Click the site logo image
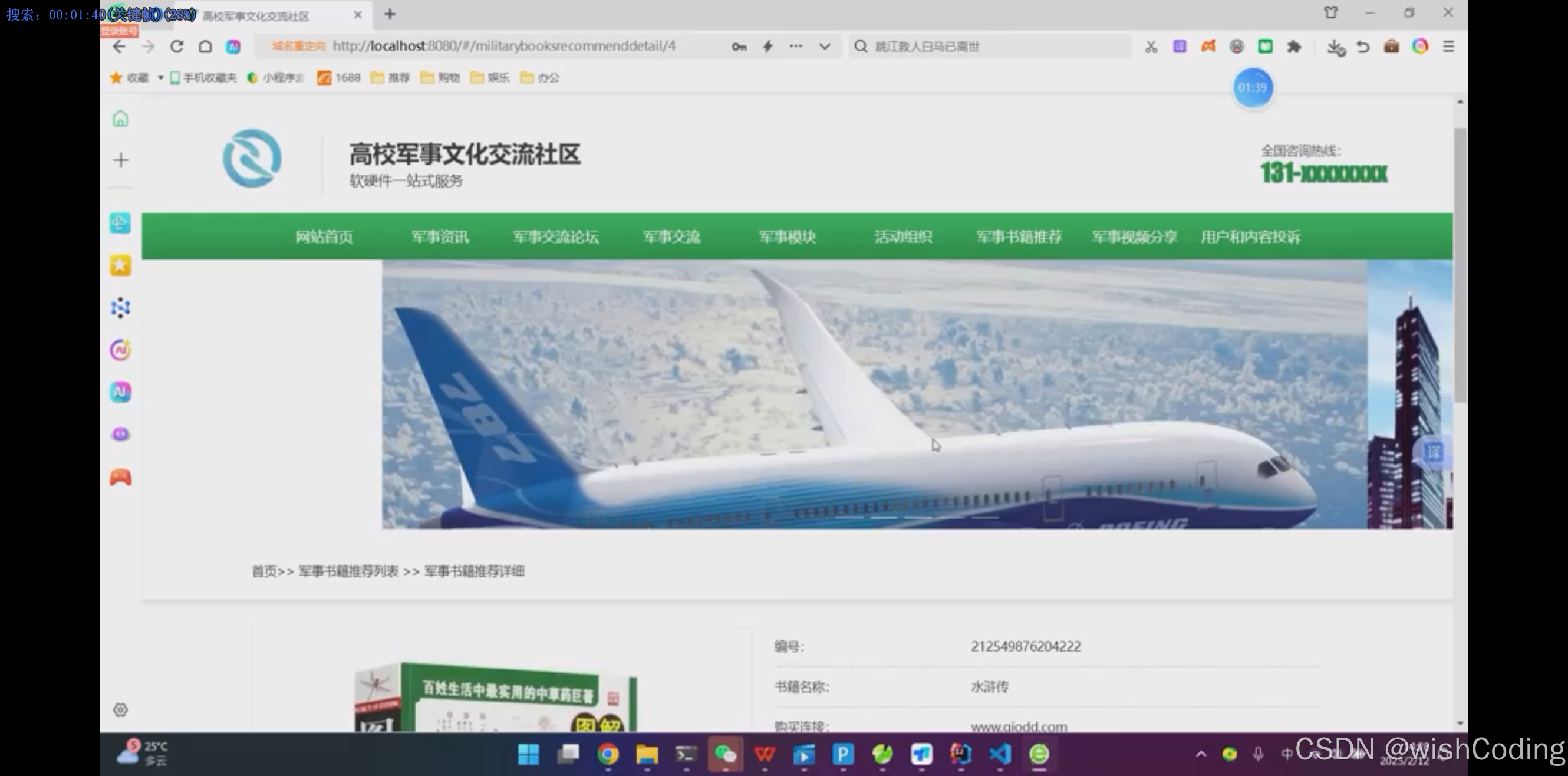 coord(252,159)
